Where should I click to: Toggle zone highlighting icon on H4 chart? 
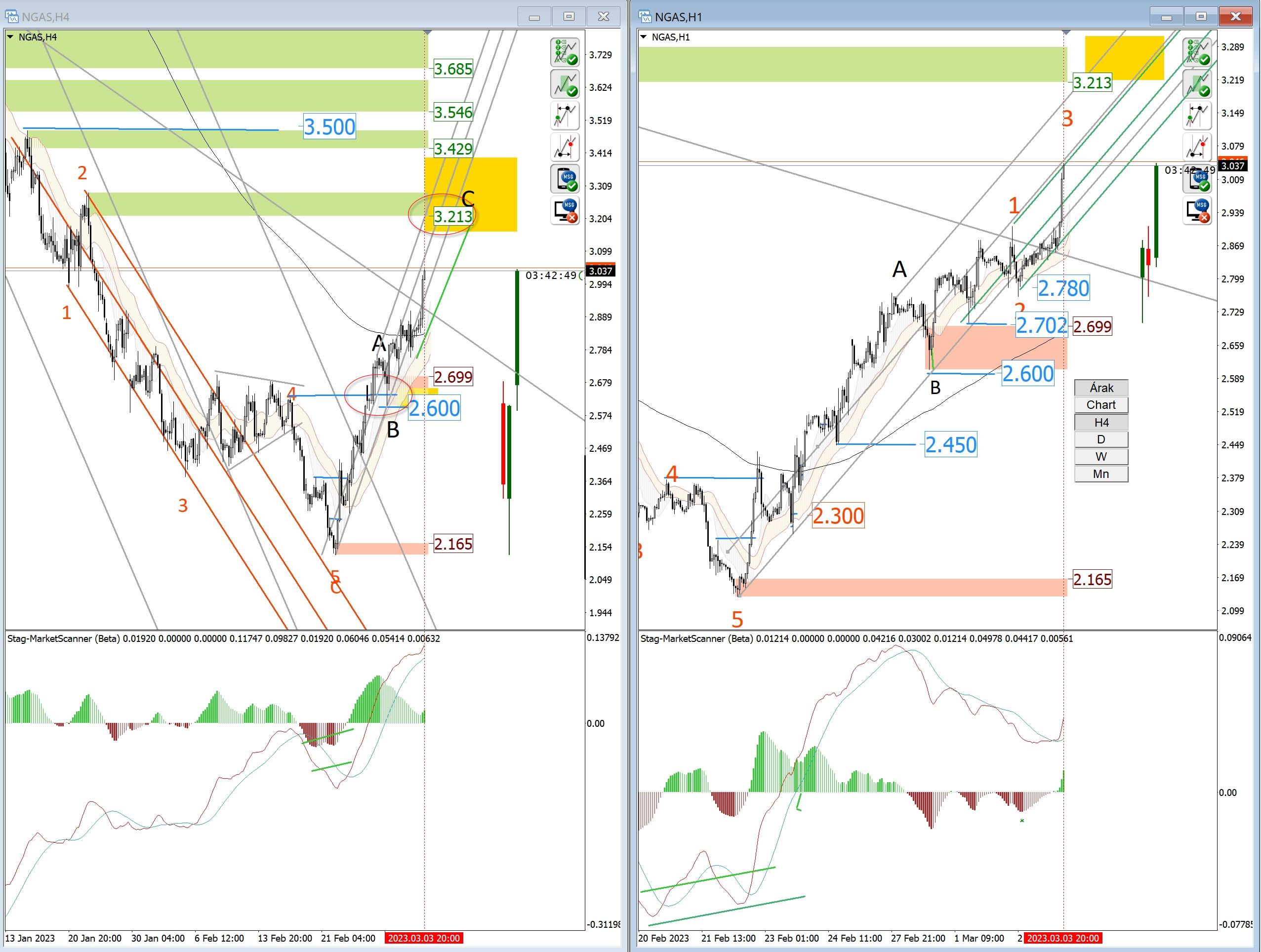[x=565, y=84]
